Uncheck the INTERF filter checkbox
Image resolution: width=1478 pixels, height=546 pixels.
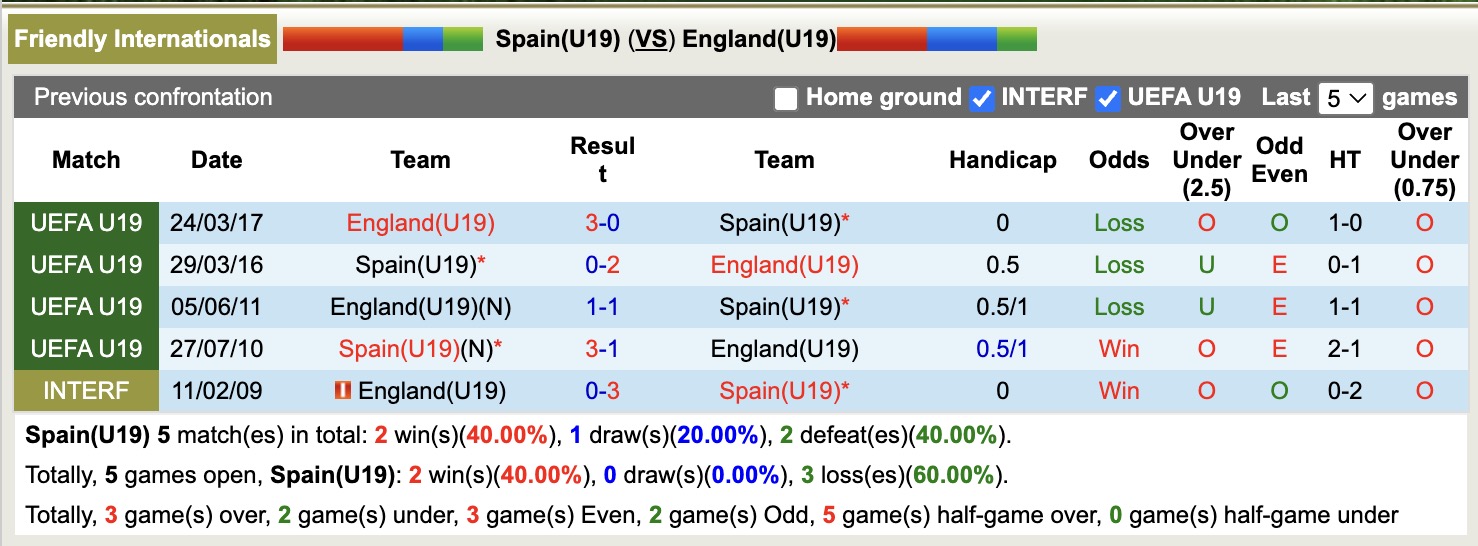(982, 98)
